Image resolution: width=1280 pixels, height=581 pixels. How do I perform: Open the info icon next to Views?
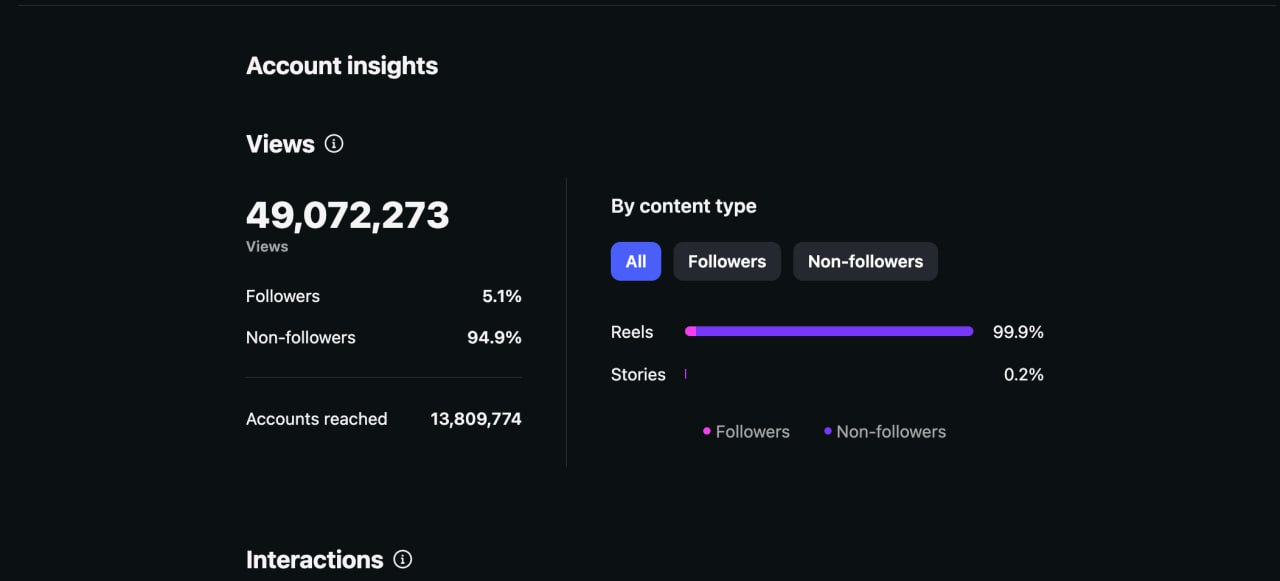coord(334,144)
